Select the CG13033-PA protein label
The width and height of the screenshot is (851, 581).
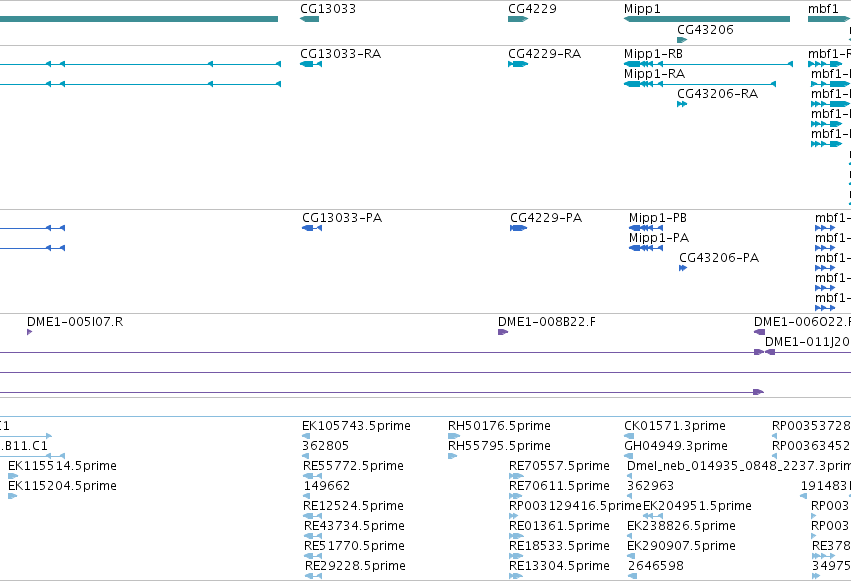pos(342,218)
